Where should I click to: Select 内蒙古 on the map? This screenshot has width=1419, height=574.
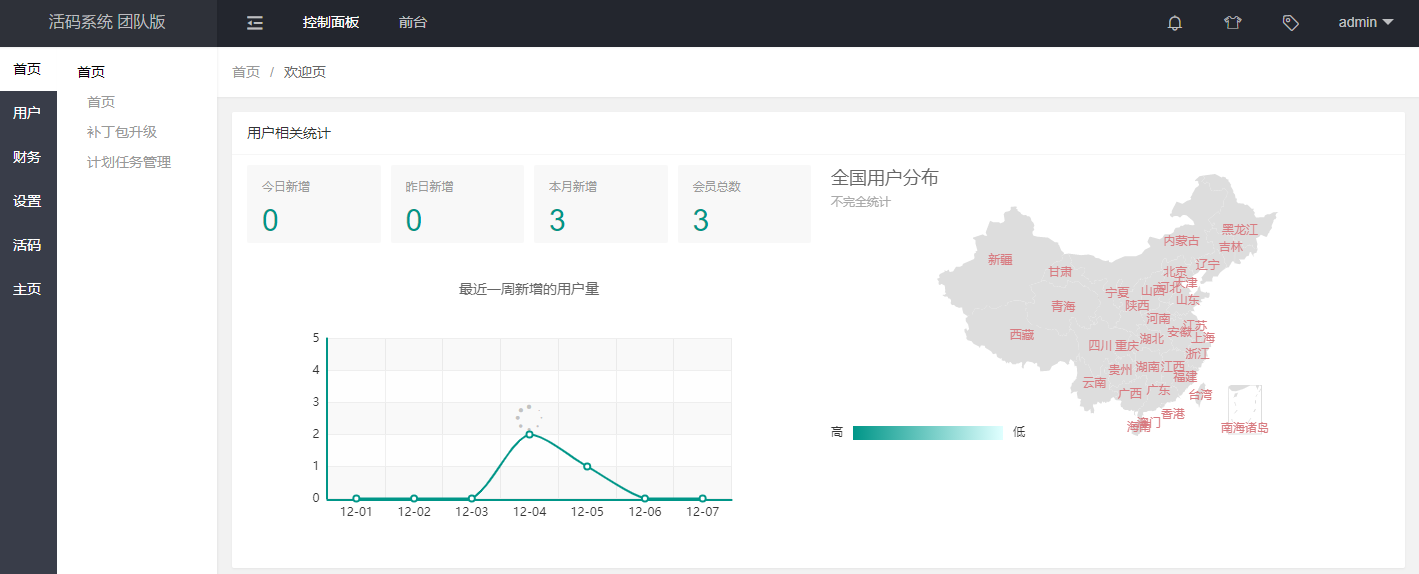pos(1181,241)
